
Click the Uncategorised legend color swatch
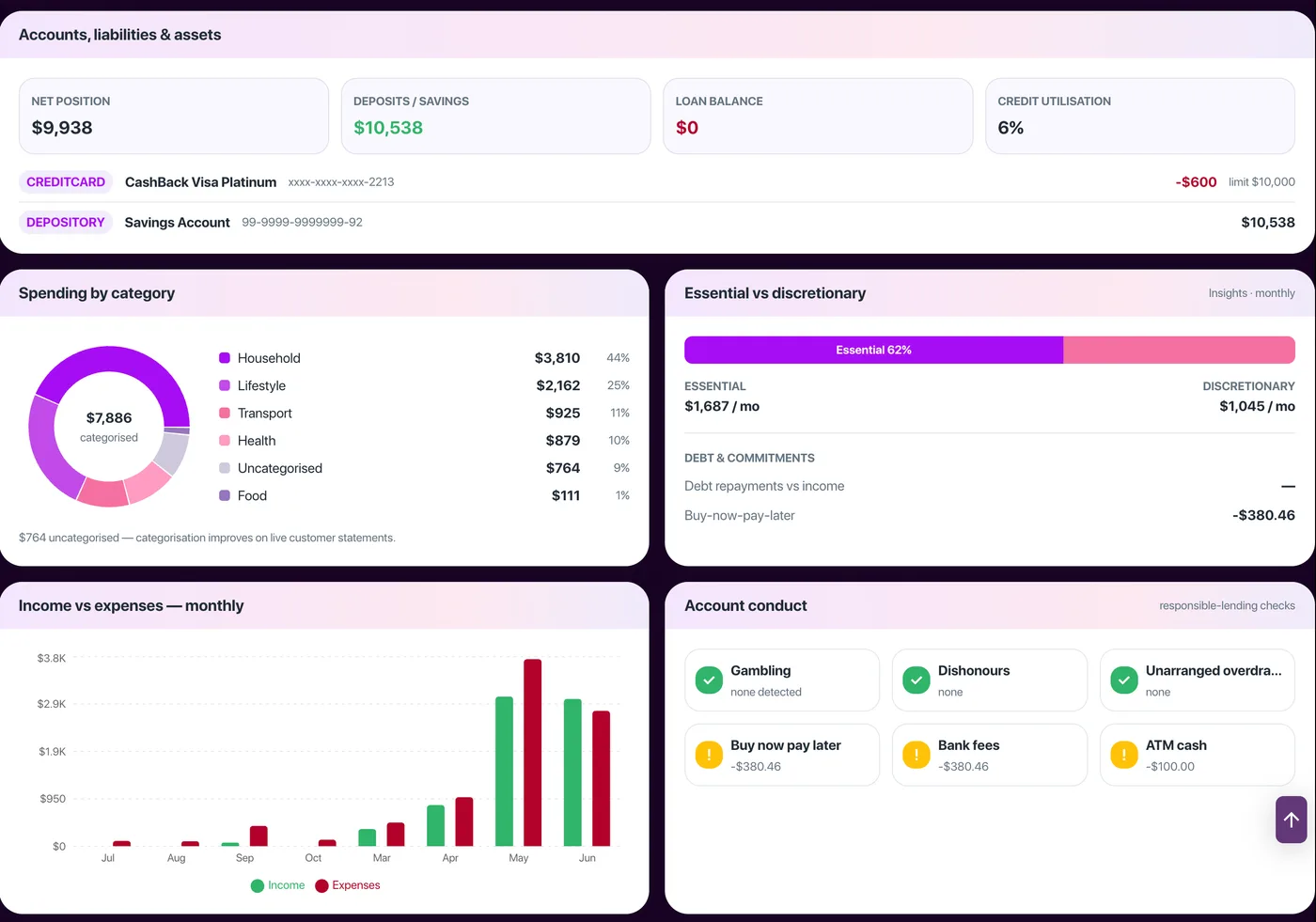[x=225, y=468]
